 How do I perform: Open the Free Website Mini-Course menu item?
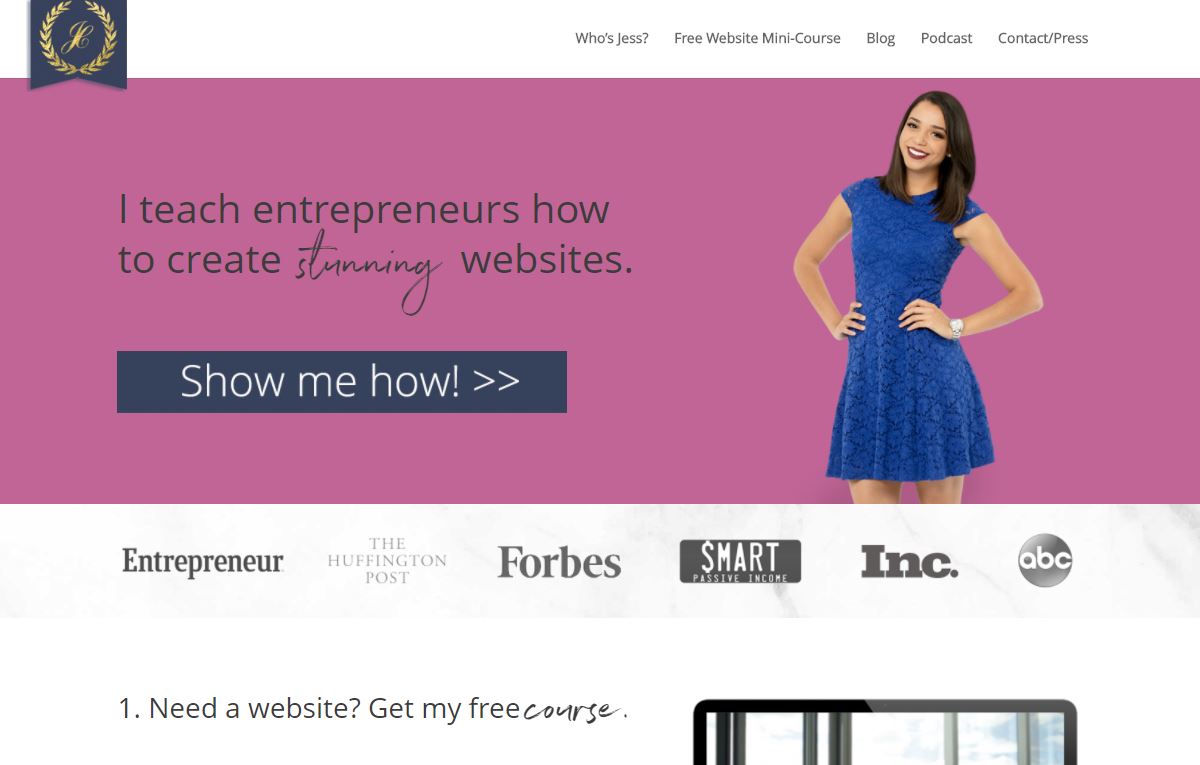point(757,38)
